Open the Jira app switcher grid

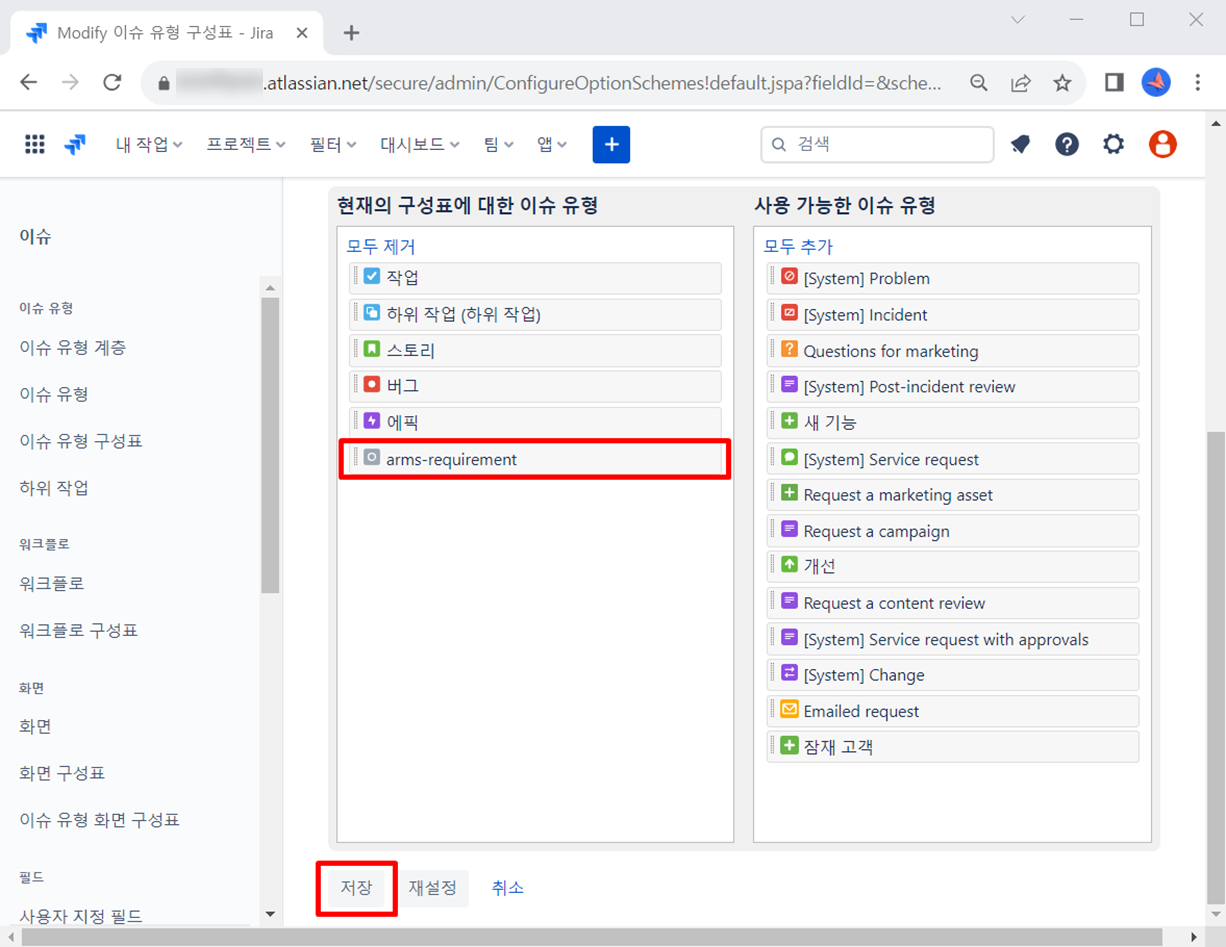point(35,145)
